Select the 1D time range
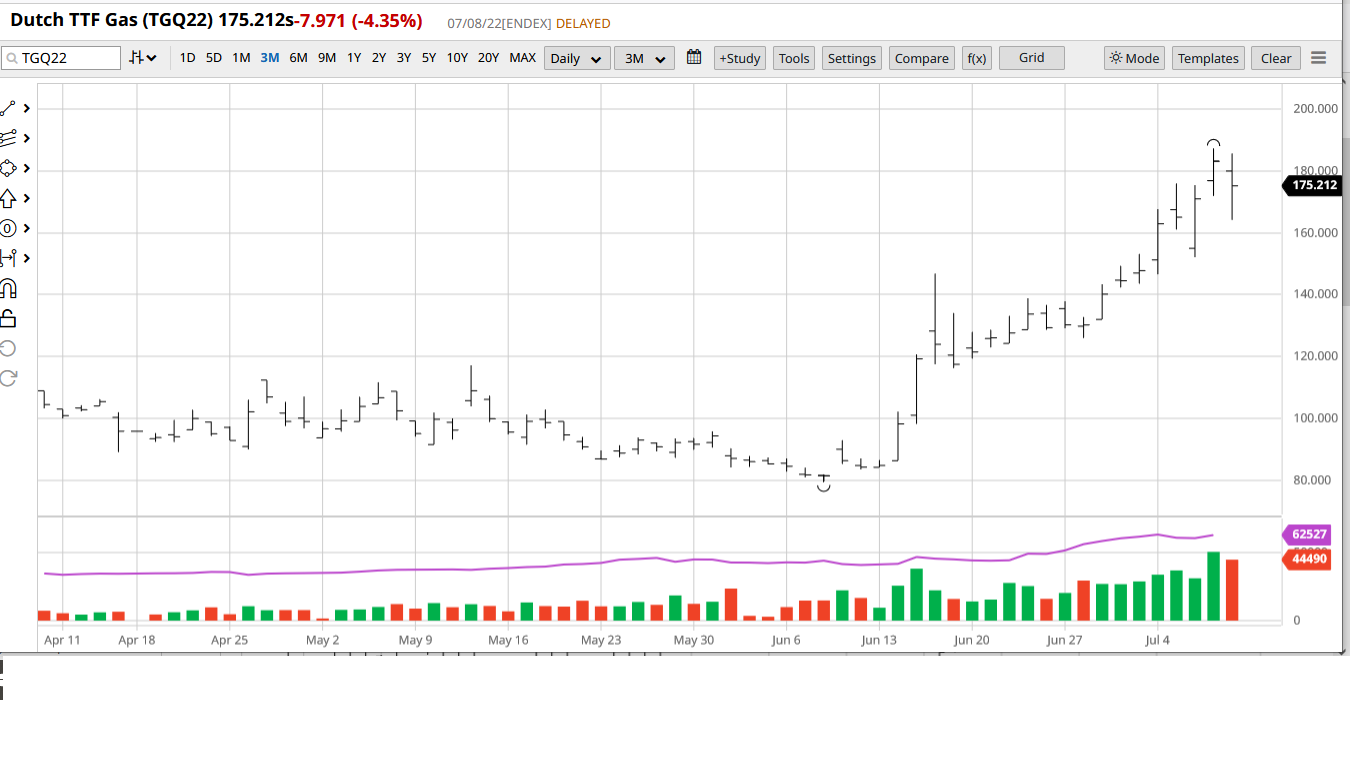1366x768 pixels. [187, 58]
